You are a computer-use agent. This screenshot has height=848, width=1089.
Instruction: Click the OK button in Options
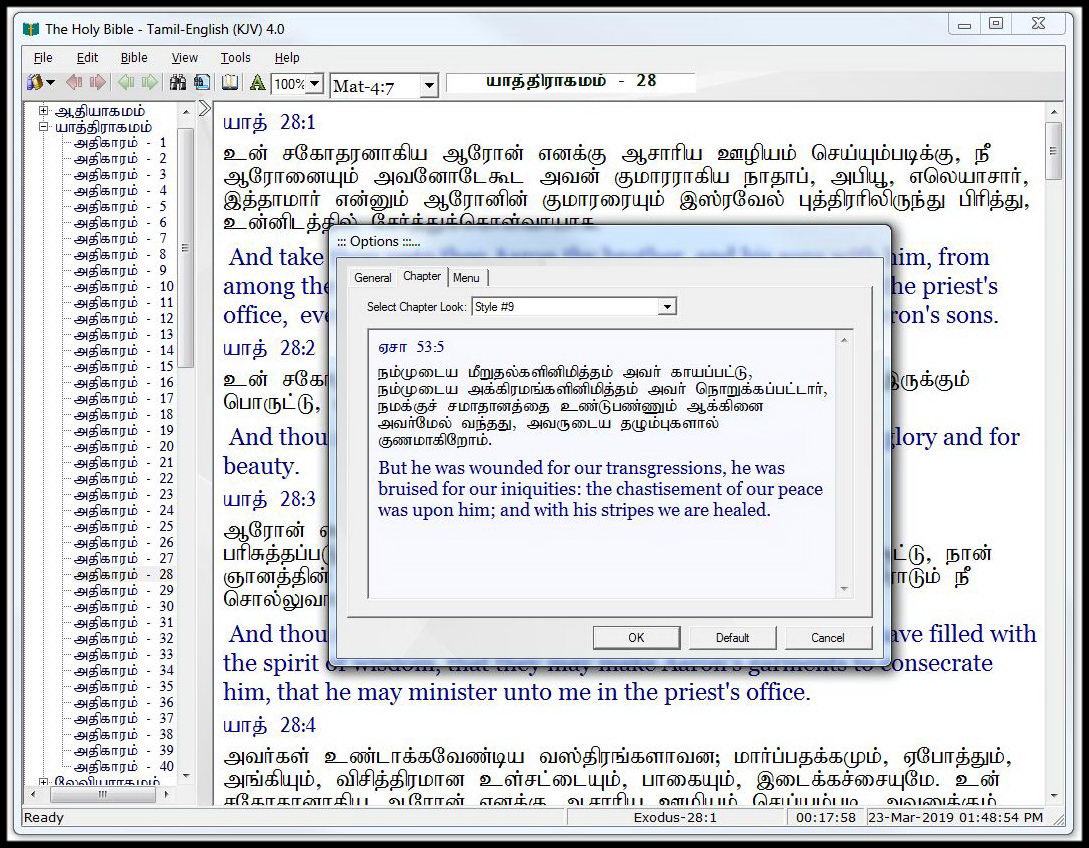tap(636, 638)
